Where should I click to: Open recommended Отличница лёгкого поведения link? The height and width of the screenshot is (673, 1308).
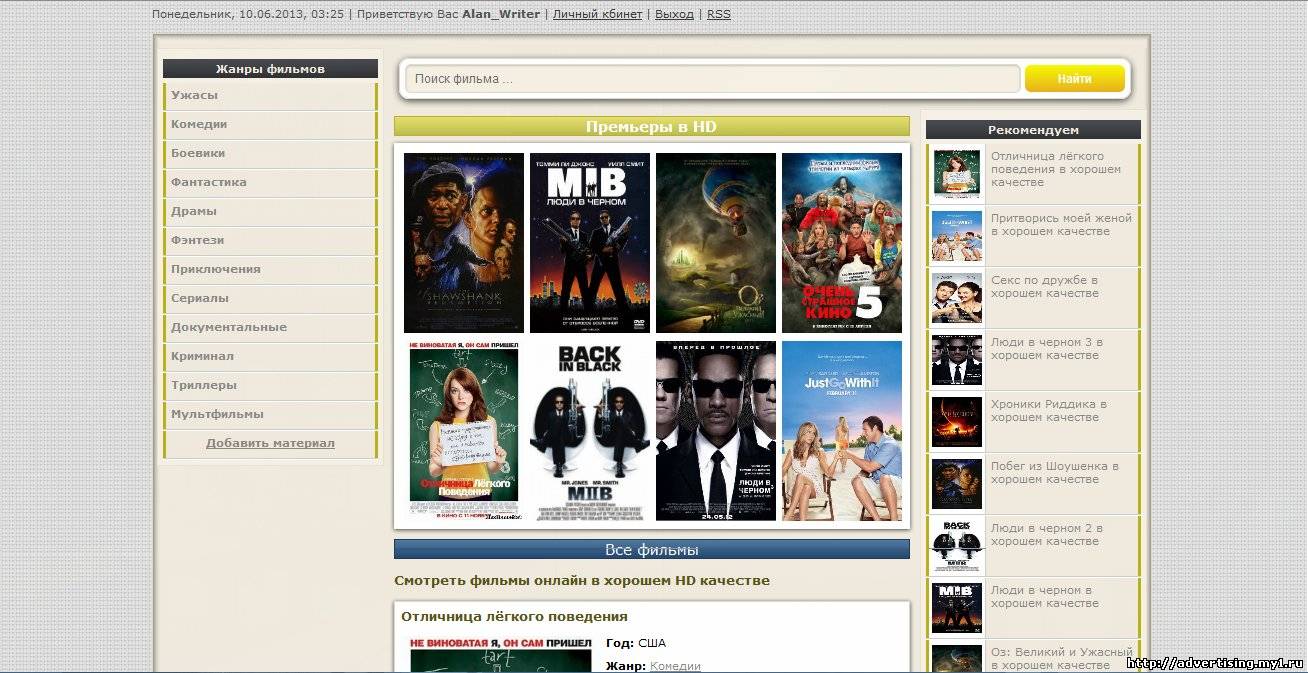[x=1056, y=169]
